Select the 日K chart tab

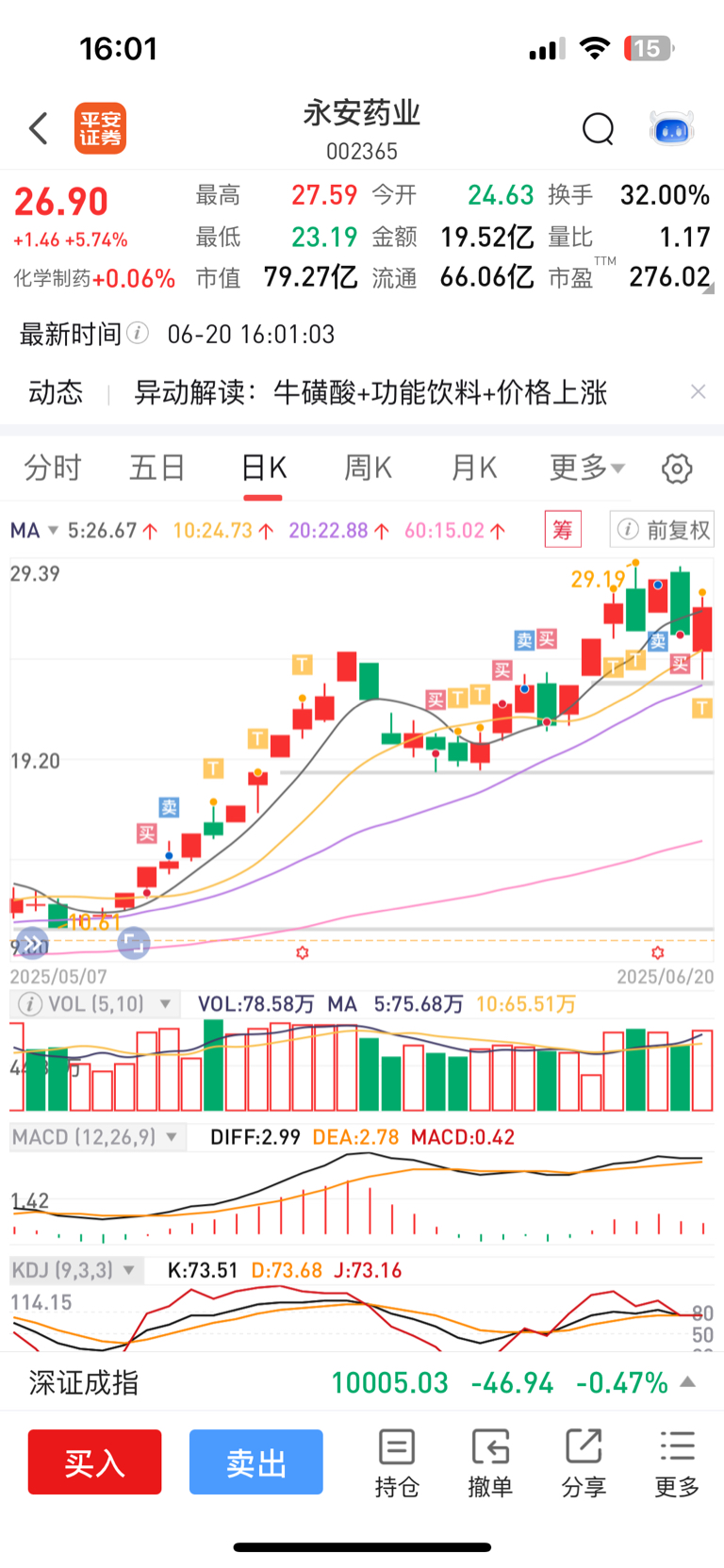click(x=263, y=468)
